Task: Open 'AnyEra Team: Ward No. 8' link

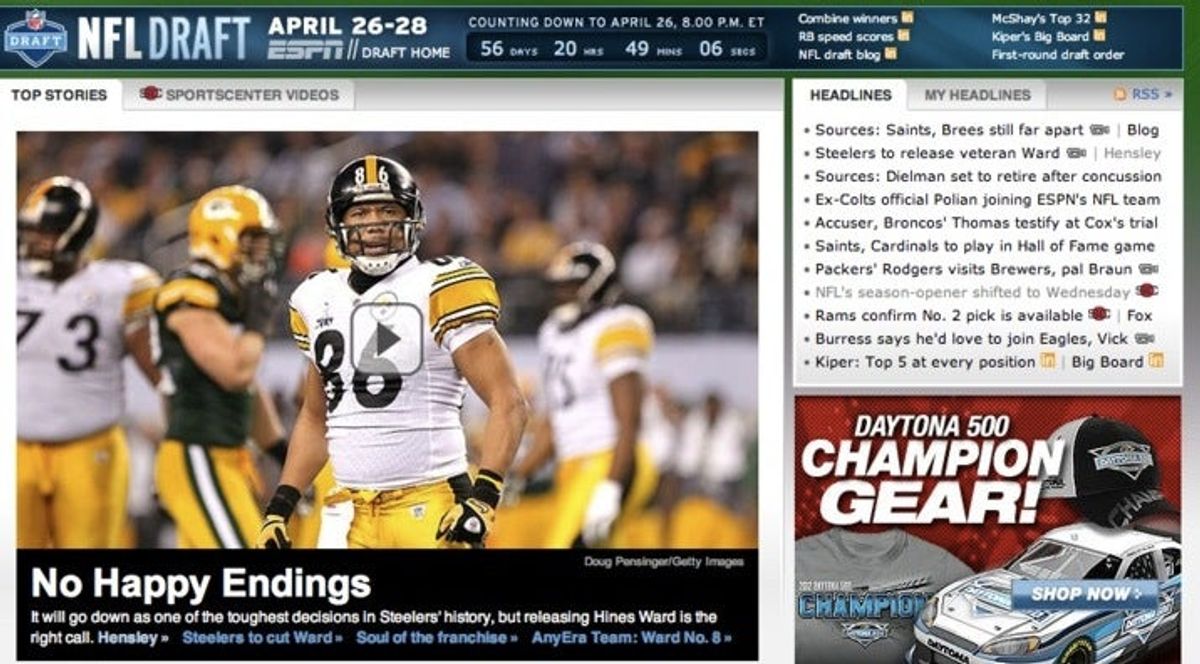Action: tap(631, 636)
